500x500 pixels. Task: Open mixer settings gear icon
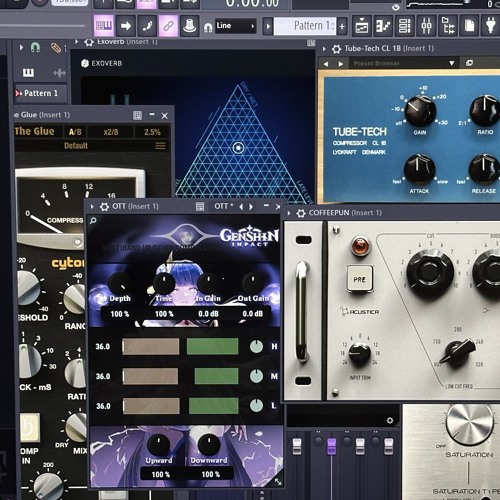[x=390, y=420]
